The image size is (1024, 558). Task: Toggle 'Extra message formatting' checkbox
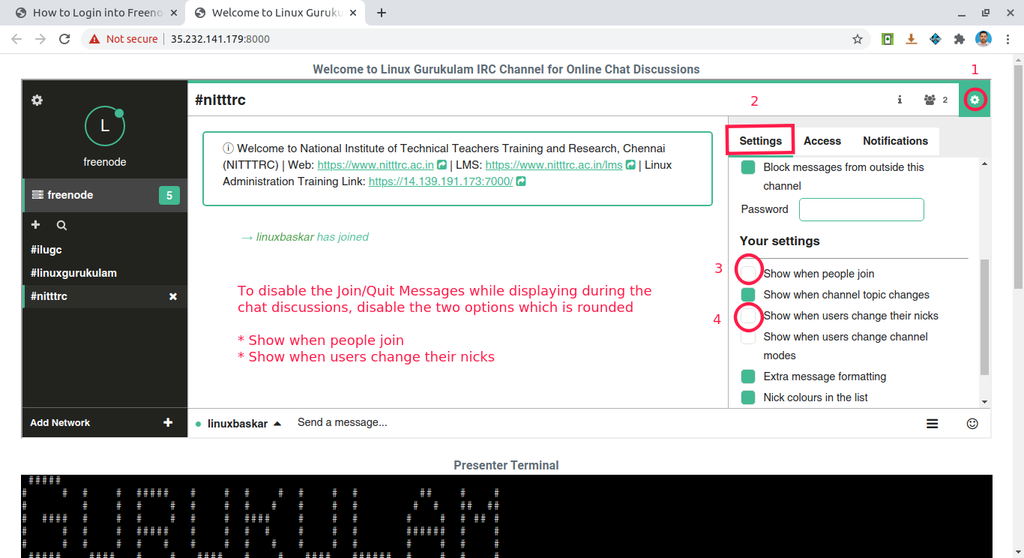click(748, 377)
